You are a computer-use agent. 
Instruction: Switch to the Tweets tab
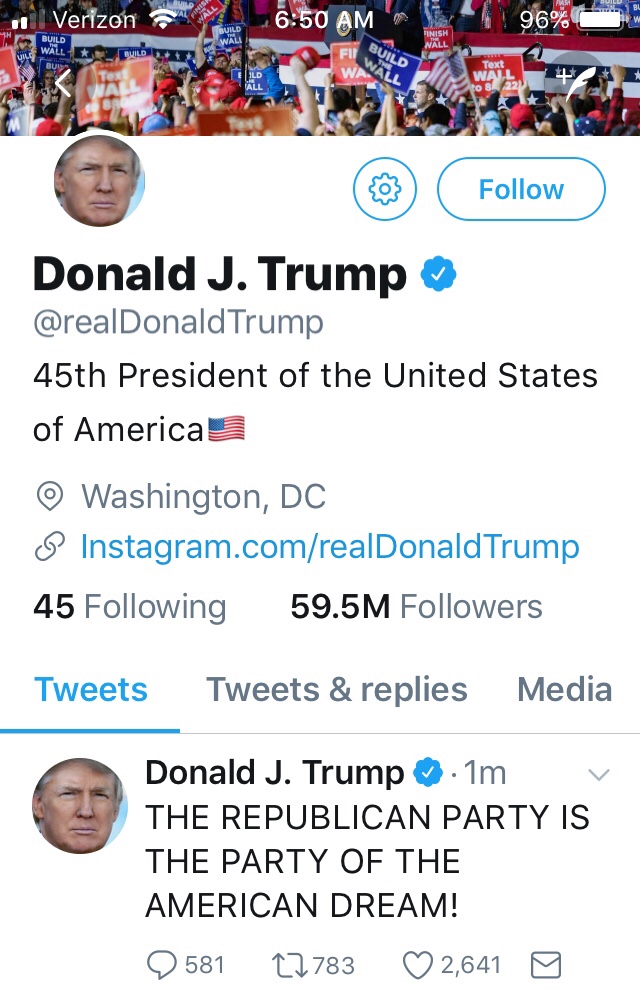(x=90, y=690)
